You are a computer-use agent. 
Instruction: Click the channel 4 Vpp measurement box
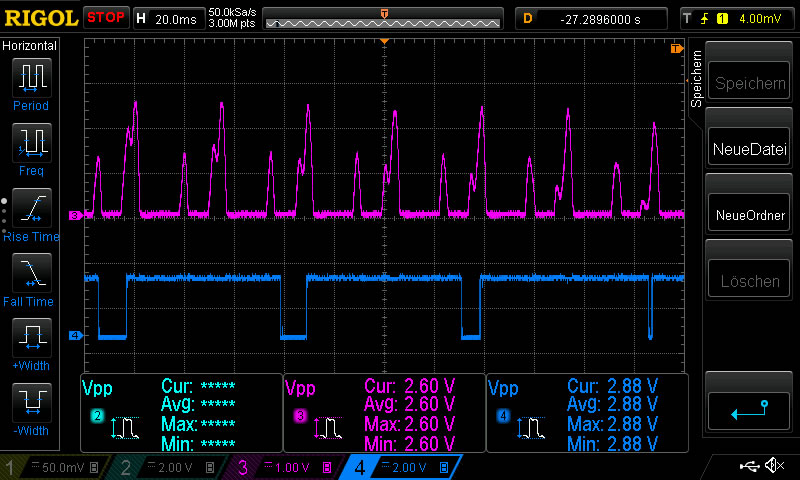pyautogui.click(x=587, y=413)
